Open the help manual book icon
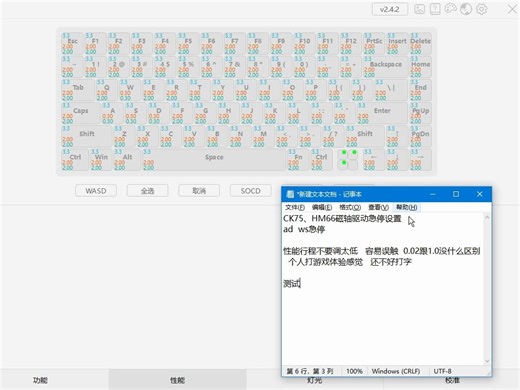Screen dimensions: 520x390 [435, 9]
